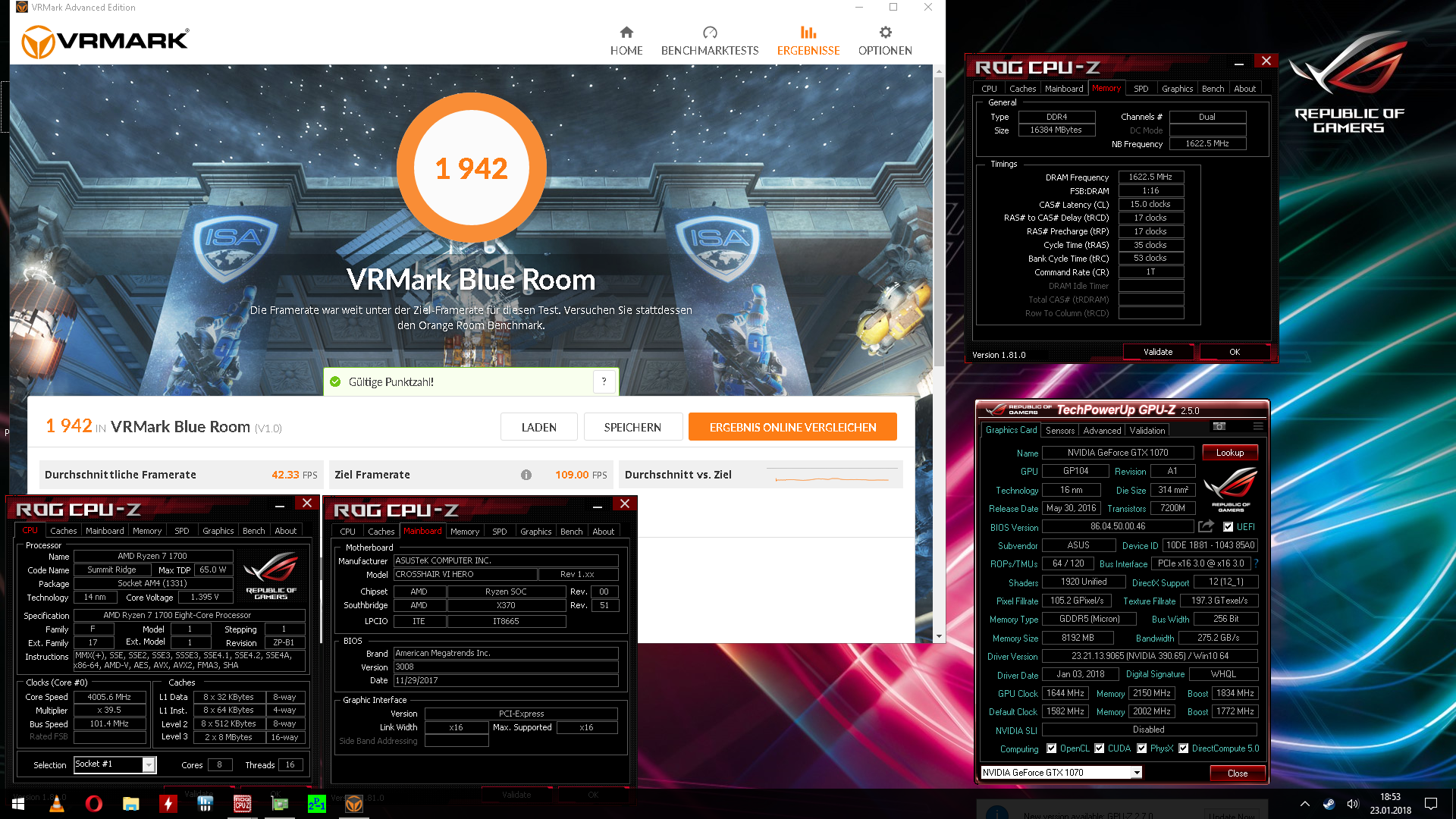Click the Driver Version value in GPU-Z
This screenshot has width=1456, height=819.
(1149, 656)
